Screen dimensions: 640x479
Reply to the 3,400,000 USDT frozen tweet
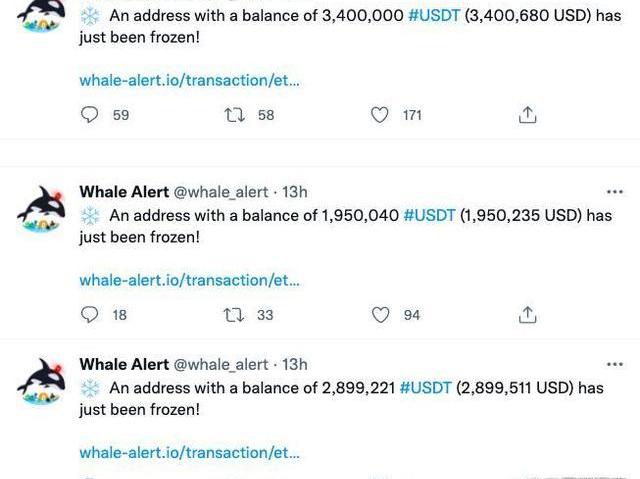coord(90,115)
